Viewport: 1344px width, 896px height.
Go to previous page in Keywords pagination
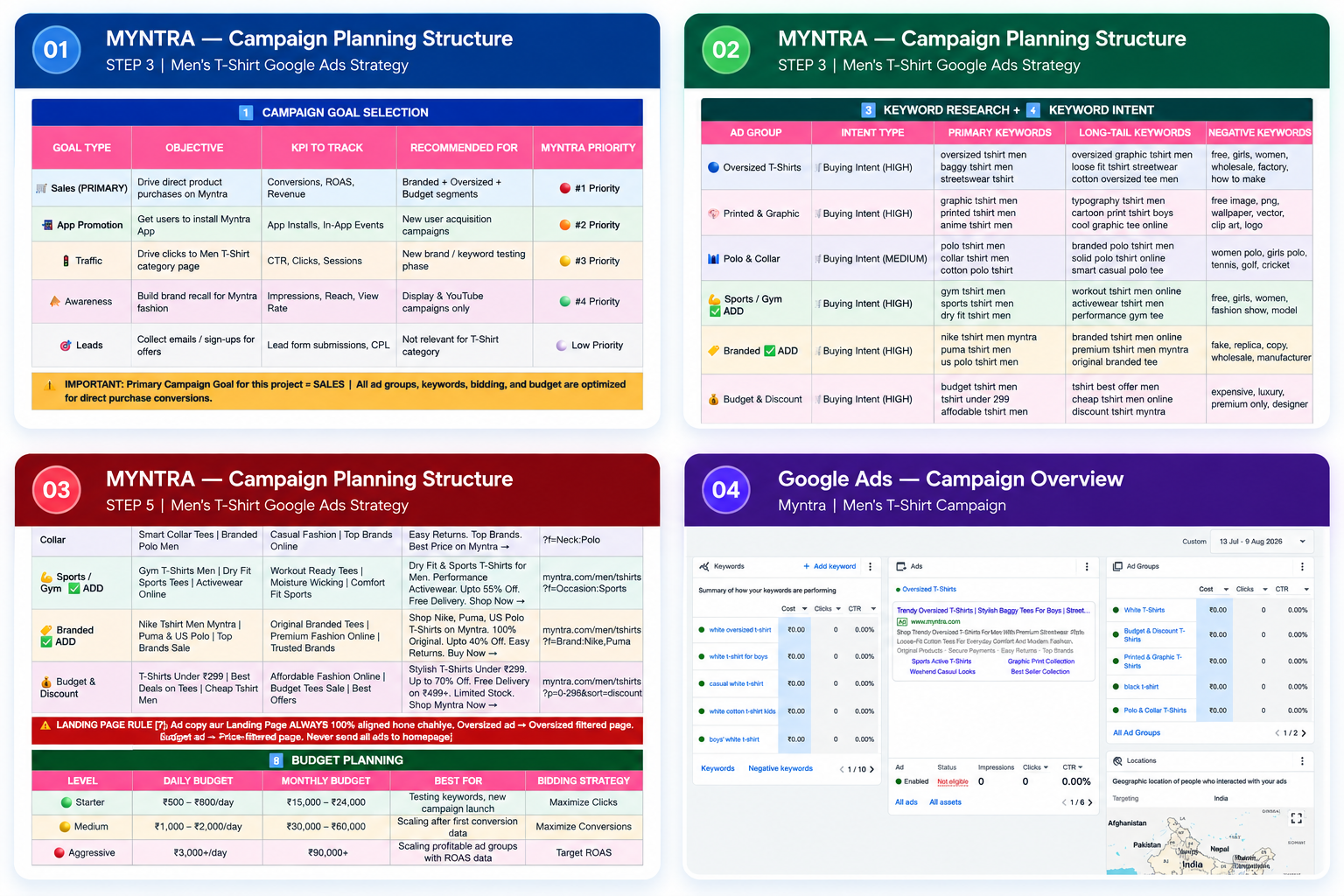(842, 769)
